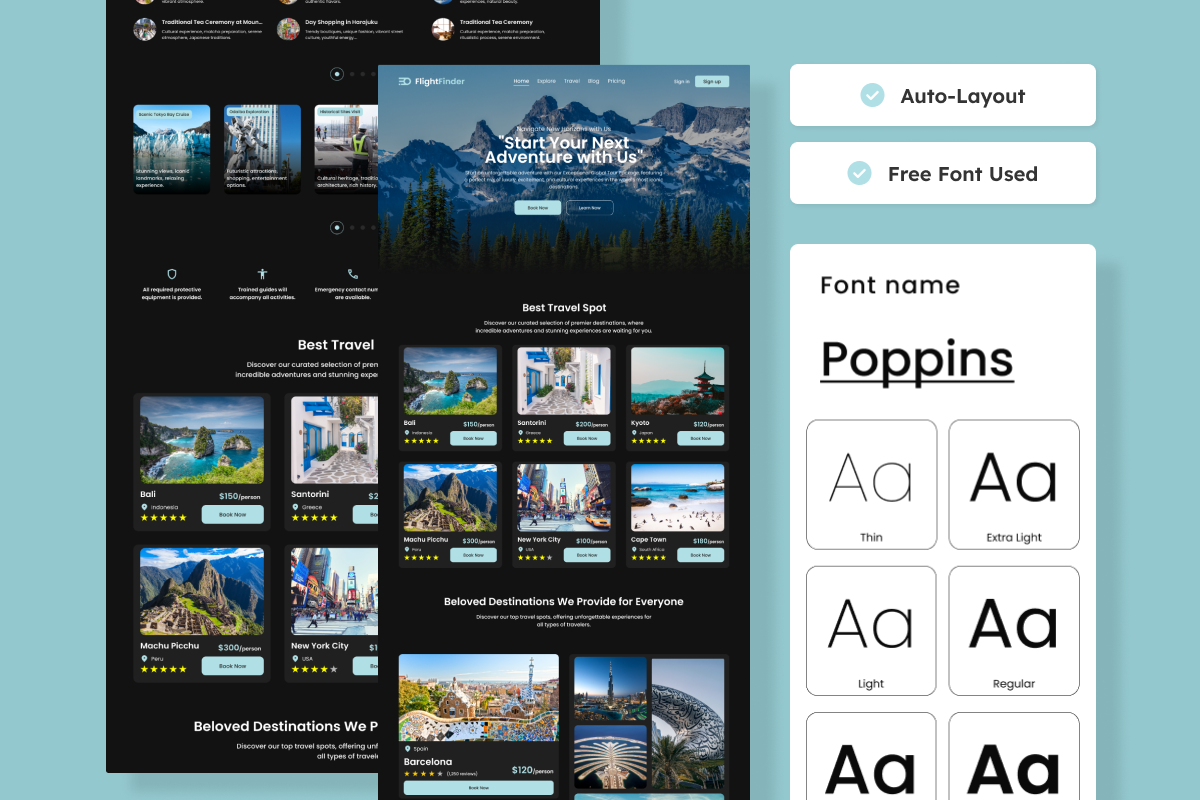Select the Thin font weight sample
The width and height of the screenshot is (1200, 800).
tap(871, 484)
